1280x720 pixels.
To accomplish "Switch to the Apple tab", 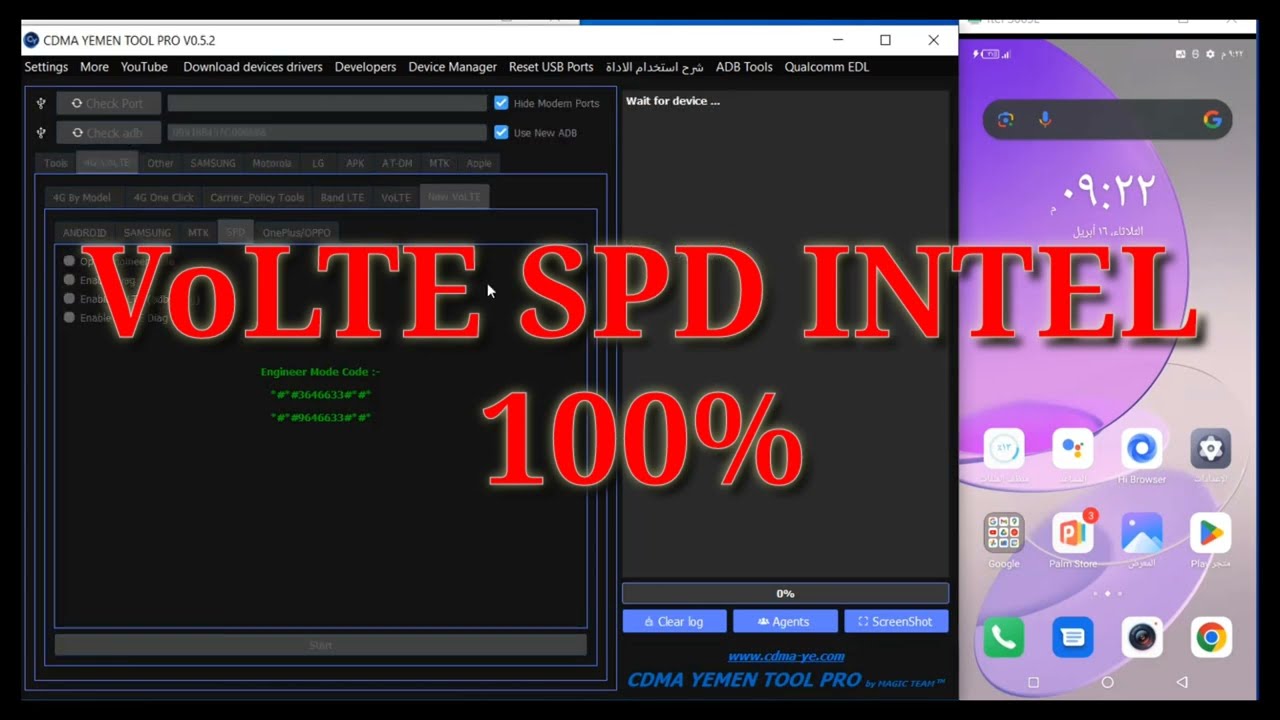I will pos(479,163).
